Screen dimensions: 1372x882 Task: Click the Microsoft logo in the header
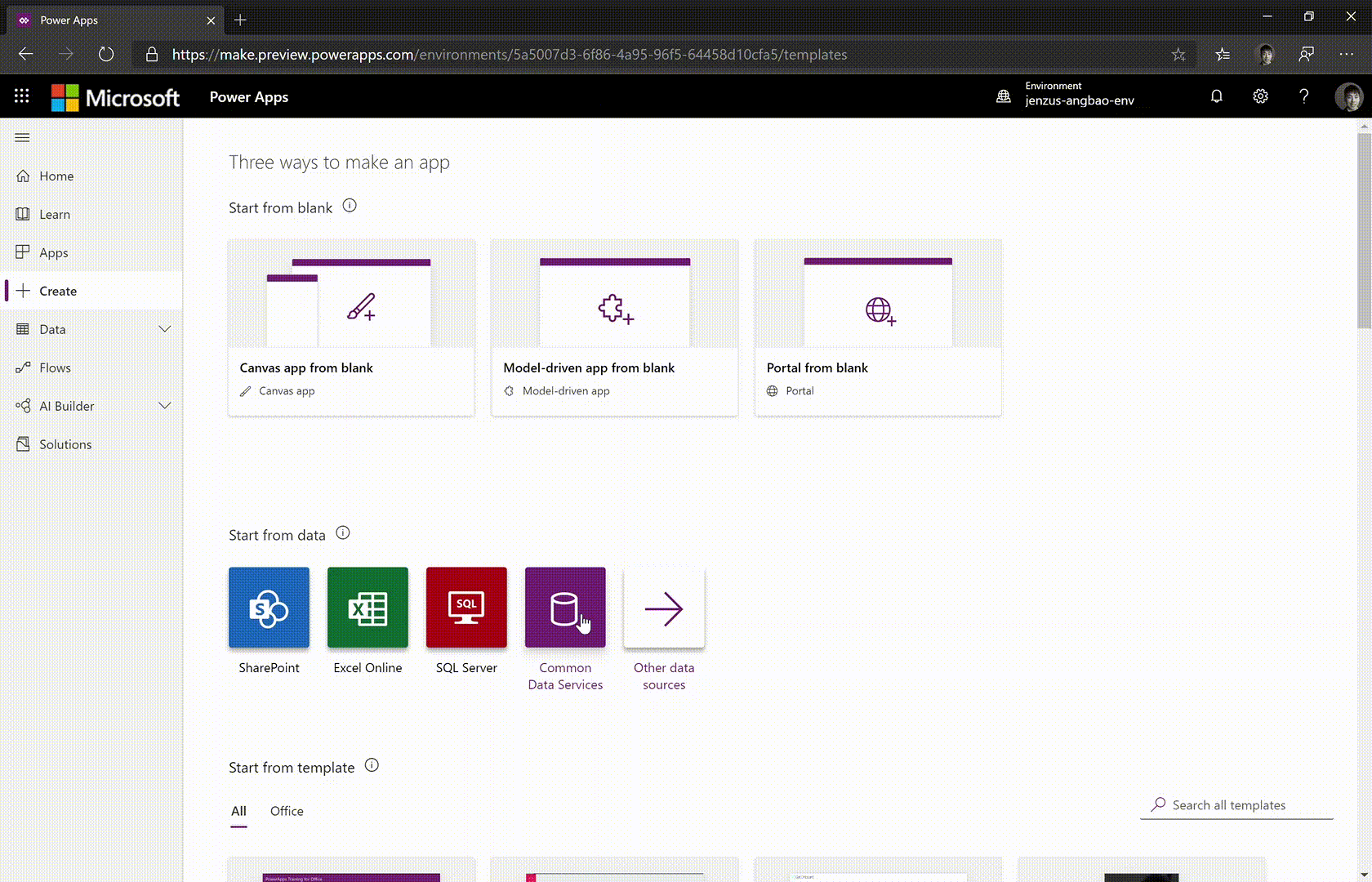pyautogui.click(x=116, y=97)
